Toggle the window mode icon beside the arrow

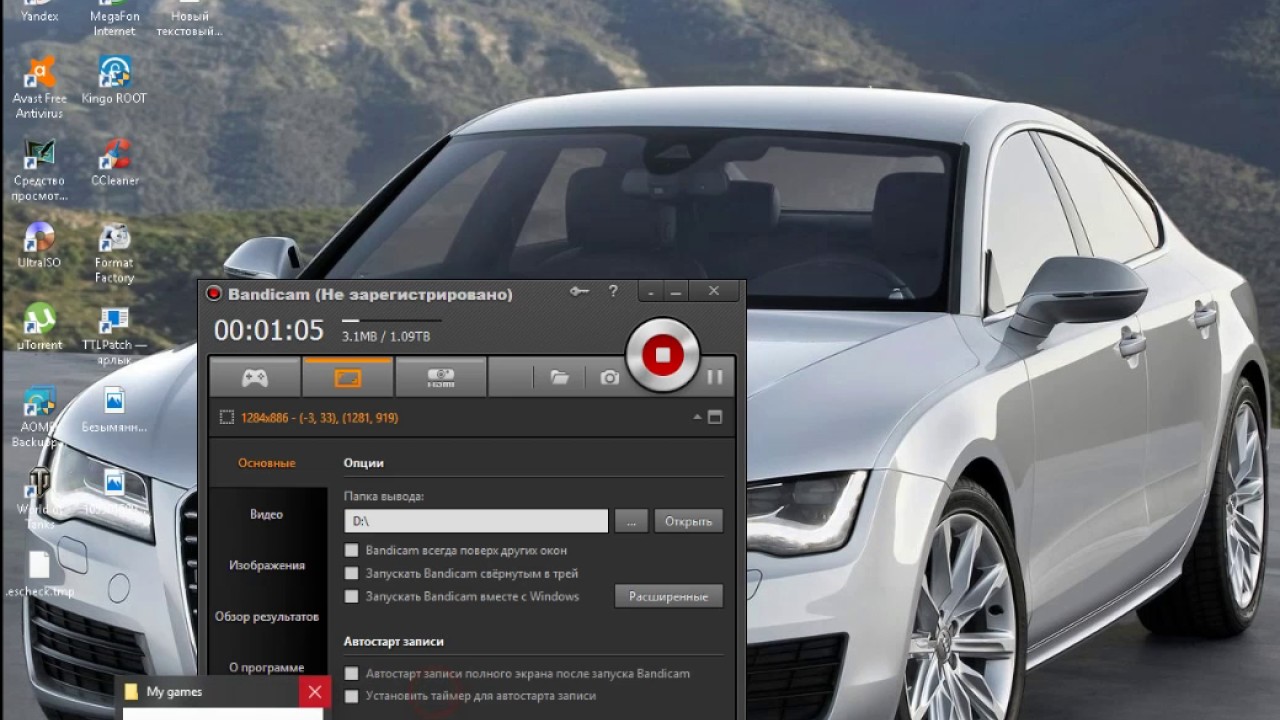pyautogui.click(x=715, y=417)
